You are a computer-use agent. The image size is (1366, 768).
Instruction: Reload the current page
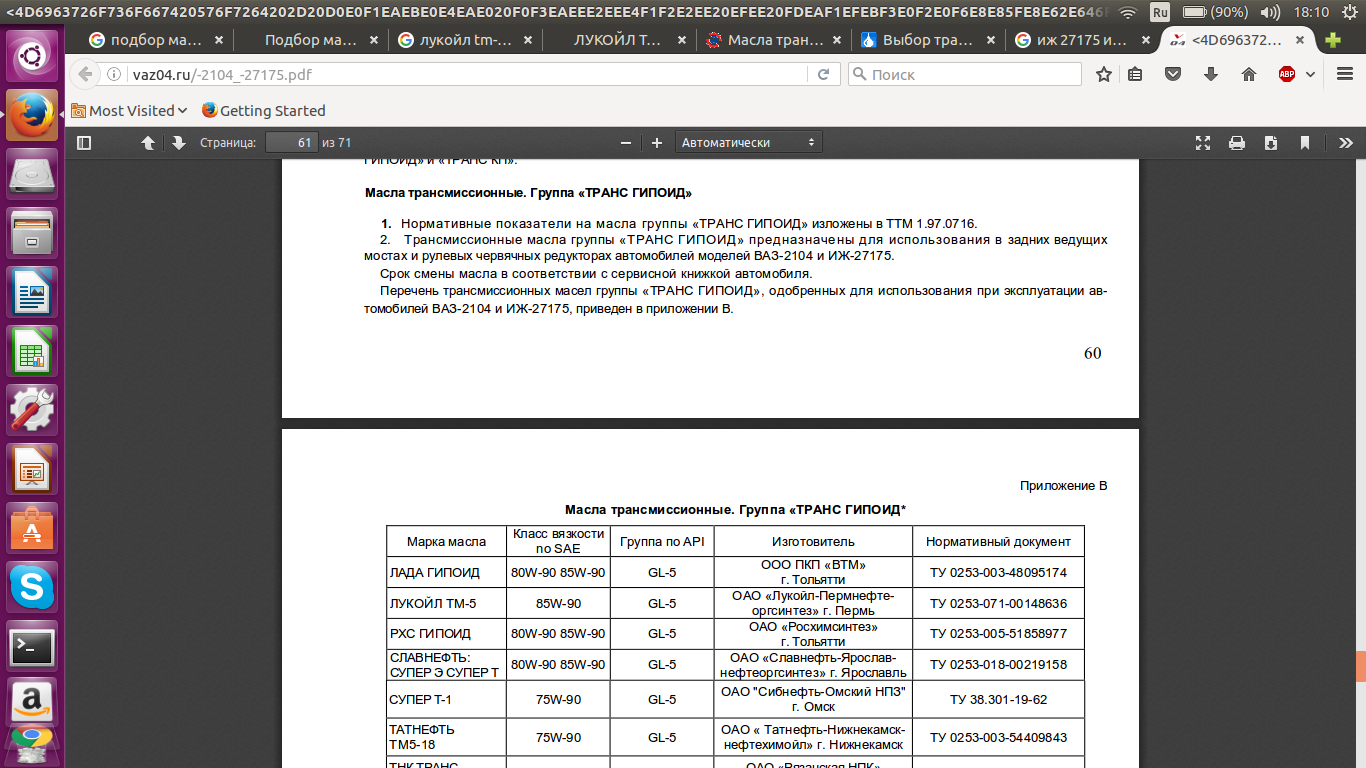(823, 75)
